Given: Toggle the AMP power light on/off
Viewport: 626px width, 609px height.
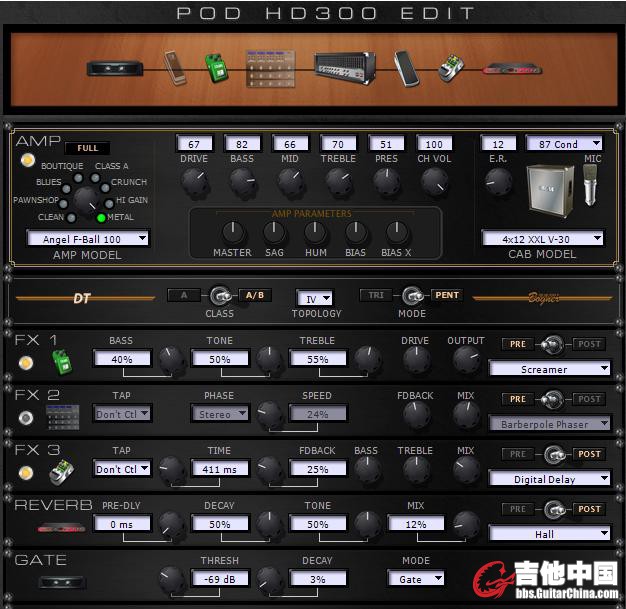Looking at the screenshot, I should click(26, 161).
